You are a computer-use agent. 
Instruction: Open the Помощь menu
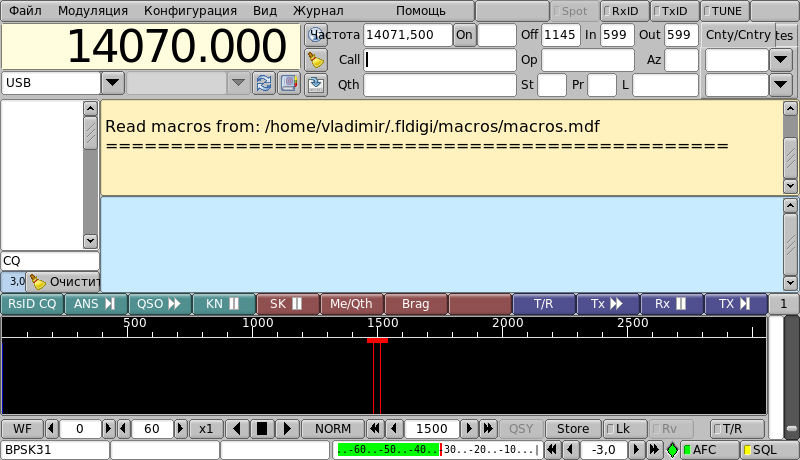421,11
